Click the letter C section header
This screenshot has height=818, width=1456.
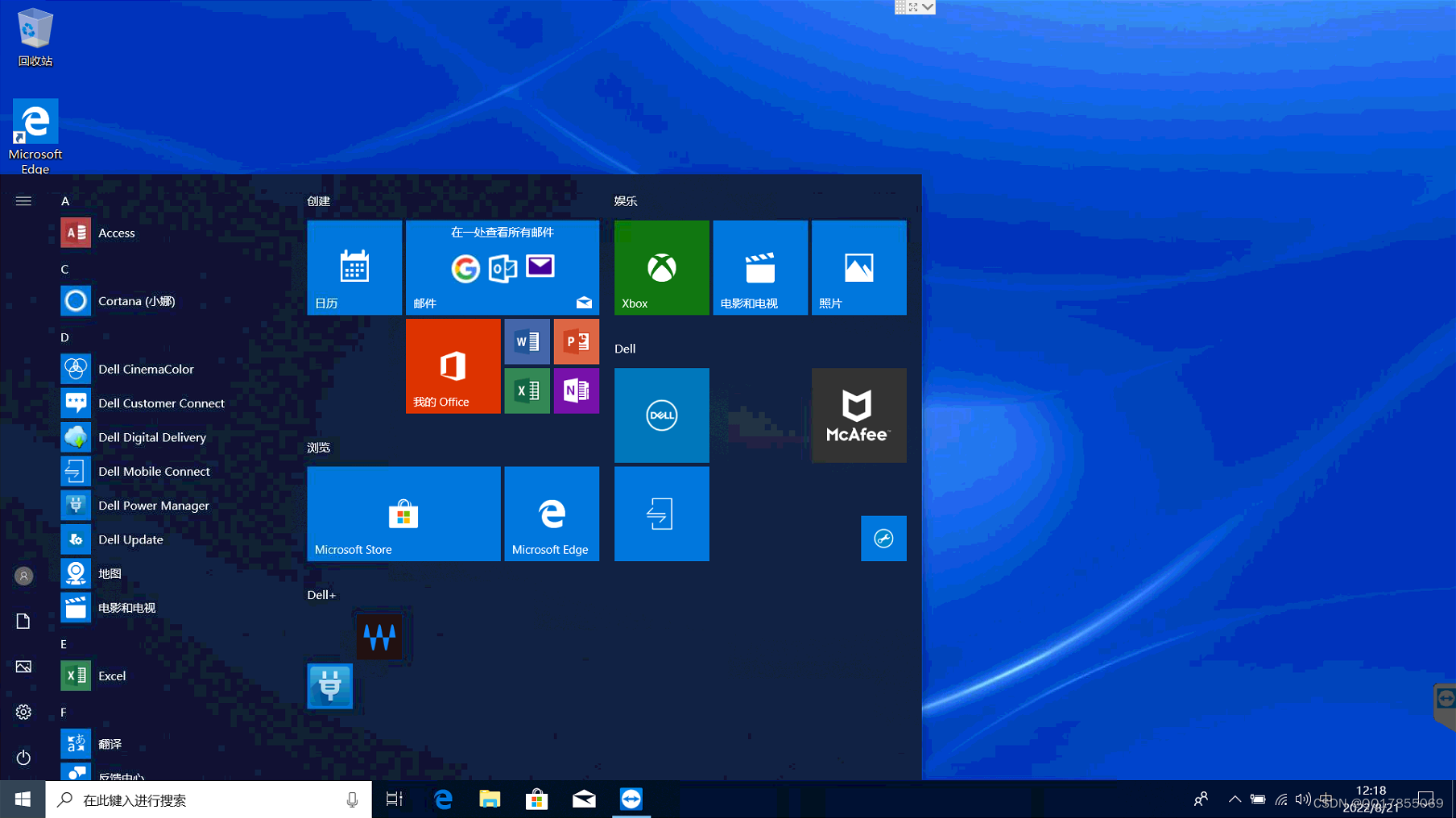click(64, 269)
